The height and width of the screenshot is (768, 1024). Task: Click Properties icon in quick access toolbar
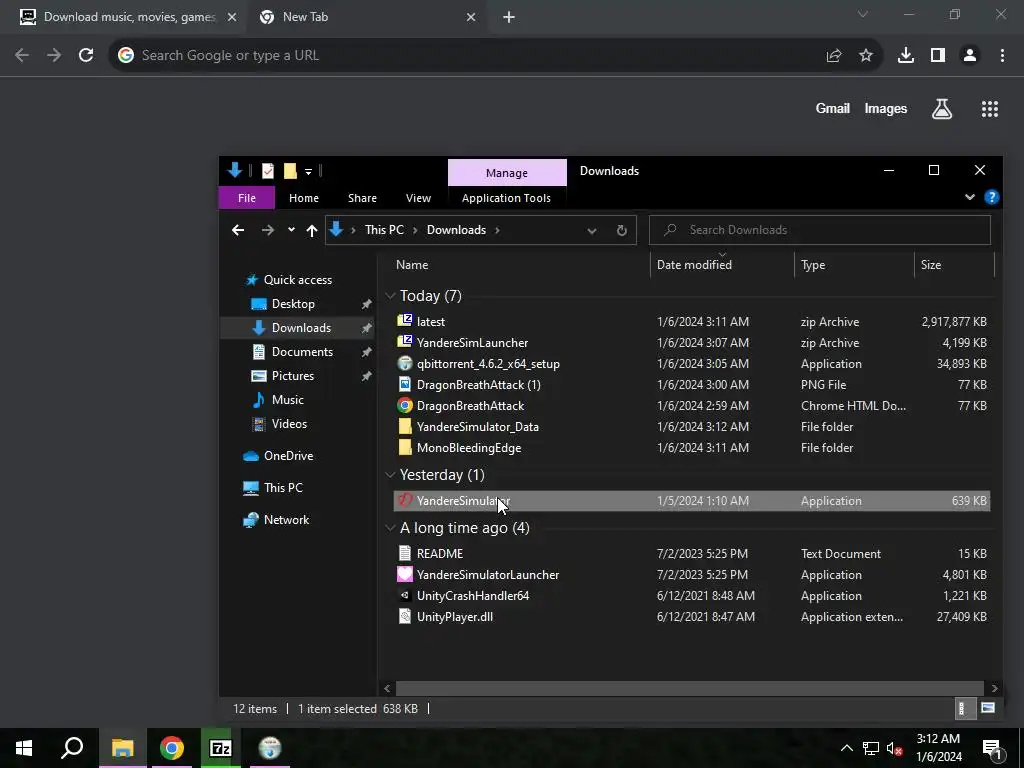pos(268,171)
